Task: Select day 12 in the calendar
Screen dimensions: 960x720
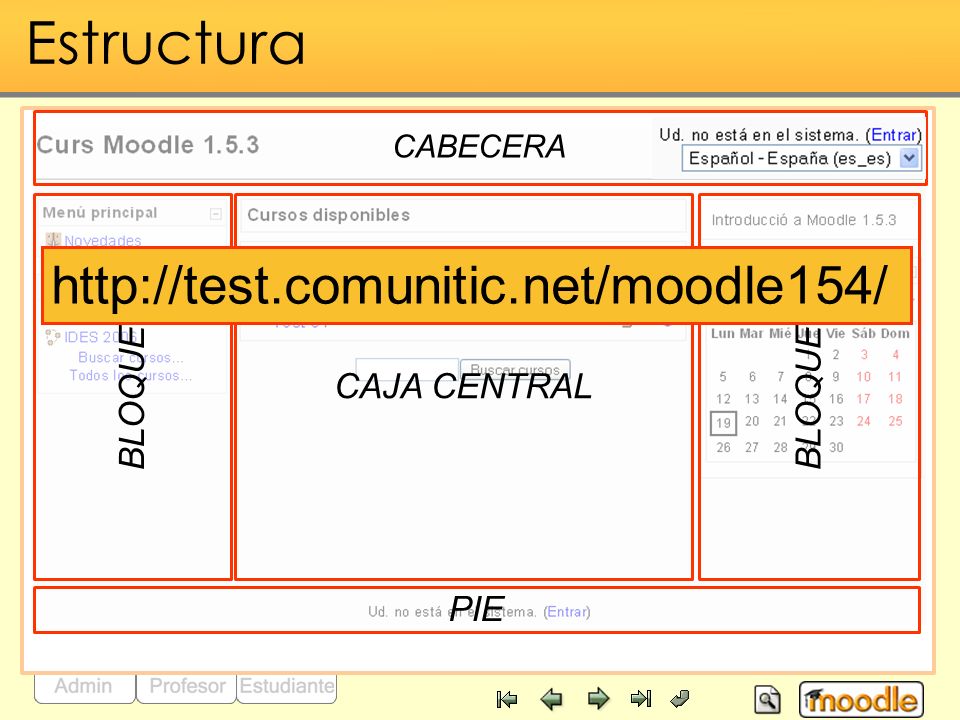Action: 723,399
